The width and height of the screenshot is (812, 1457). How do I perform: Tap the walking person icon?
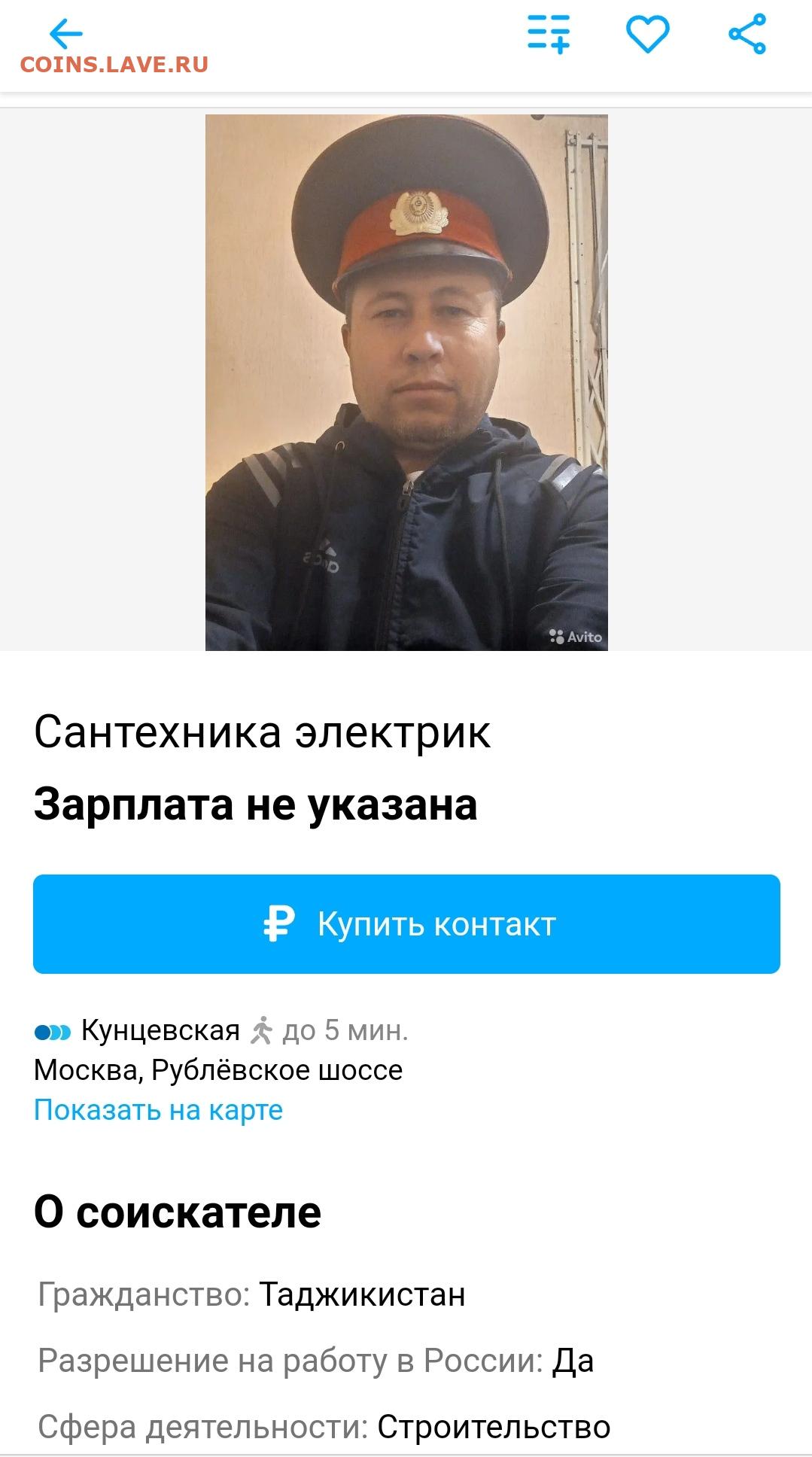click(261, 1030)
